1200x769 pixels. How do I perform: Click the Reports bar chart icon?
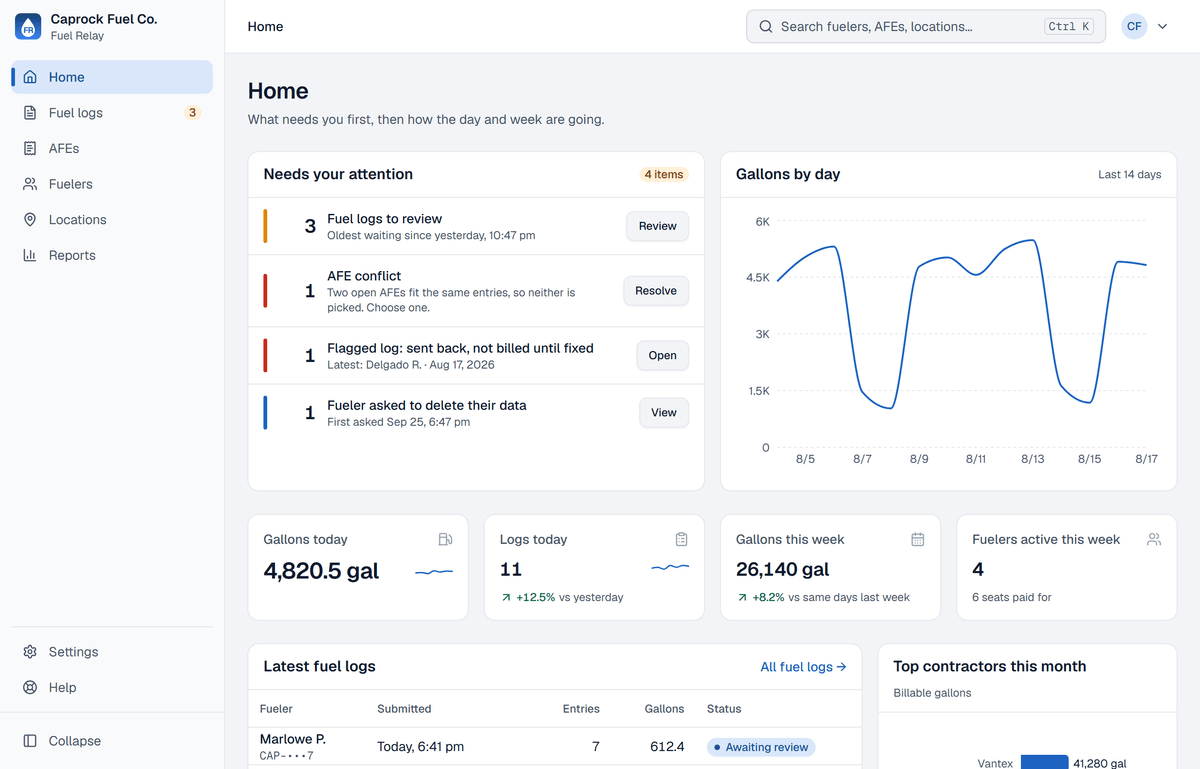(30, 255)
